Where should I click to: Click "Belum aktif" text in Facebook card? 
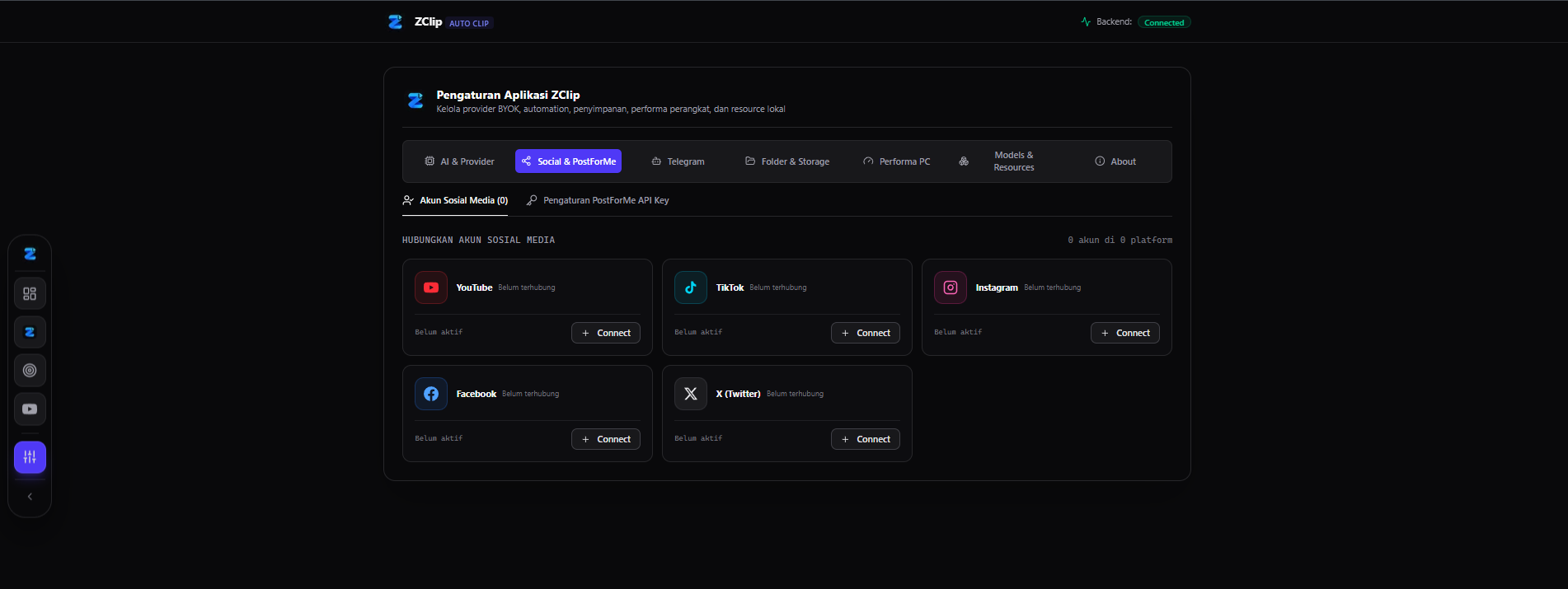pos(439,438)
